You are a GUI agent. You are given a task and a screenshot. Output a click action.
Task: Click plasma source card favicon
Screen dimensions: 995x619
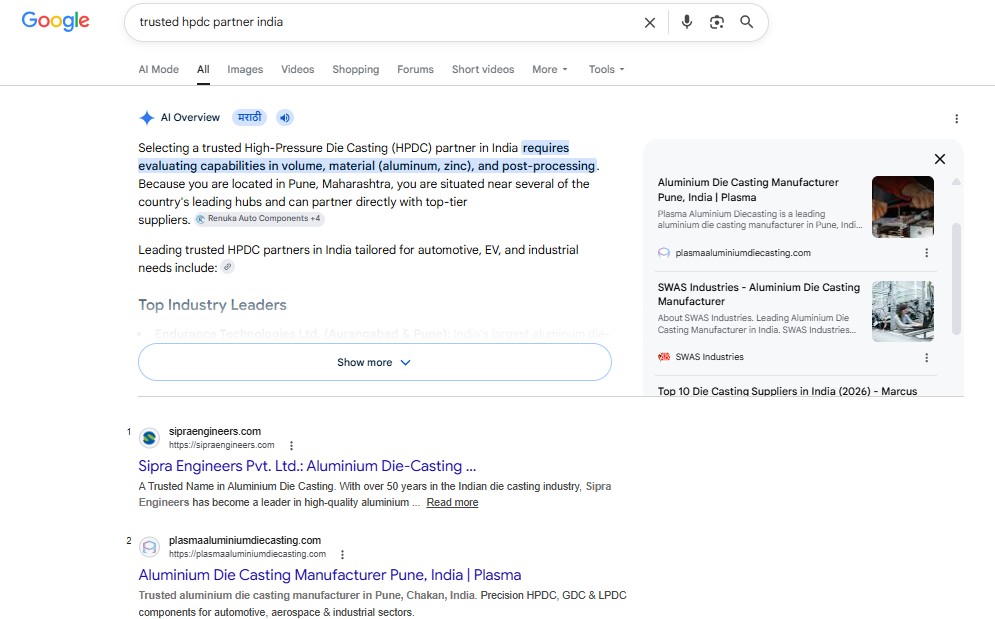coord(664,253)
